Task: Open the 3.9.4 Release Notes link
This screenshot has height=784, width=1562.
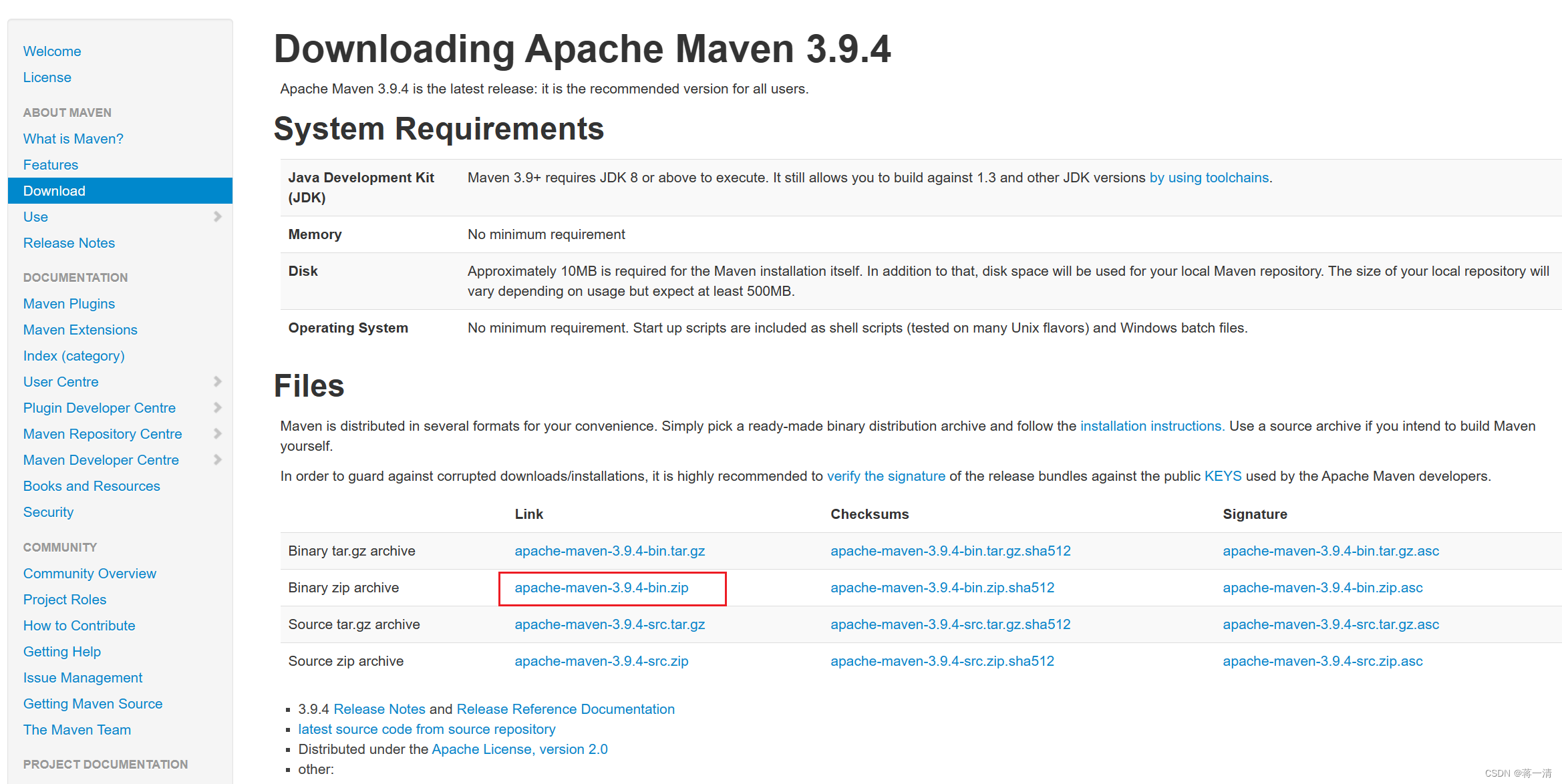Action: 379,709
